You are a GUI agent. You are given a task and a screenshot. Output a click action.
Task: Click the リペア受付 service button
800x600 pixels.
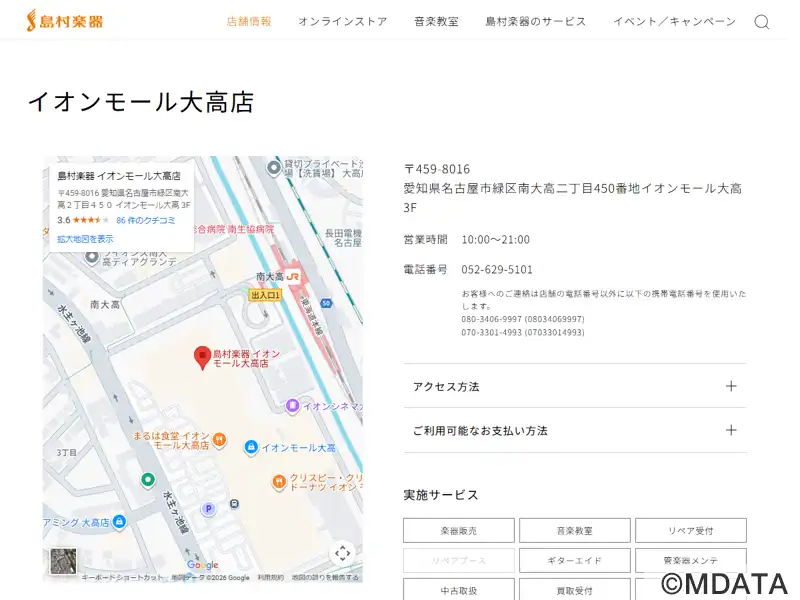click(691, 531)
